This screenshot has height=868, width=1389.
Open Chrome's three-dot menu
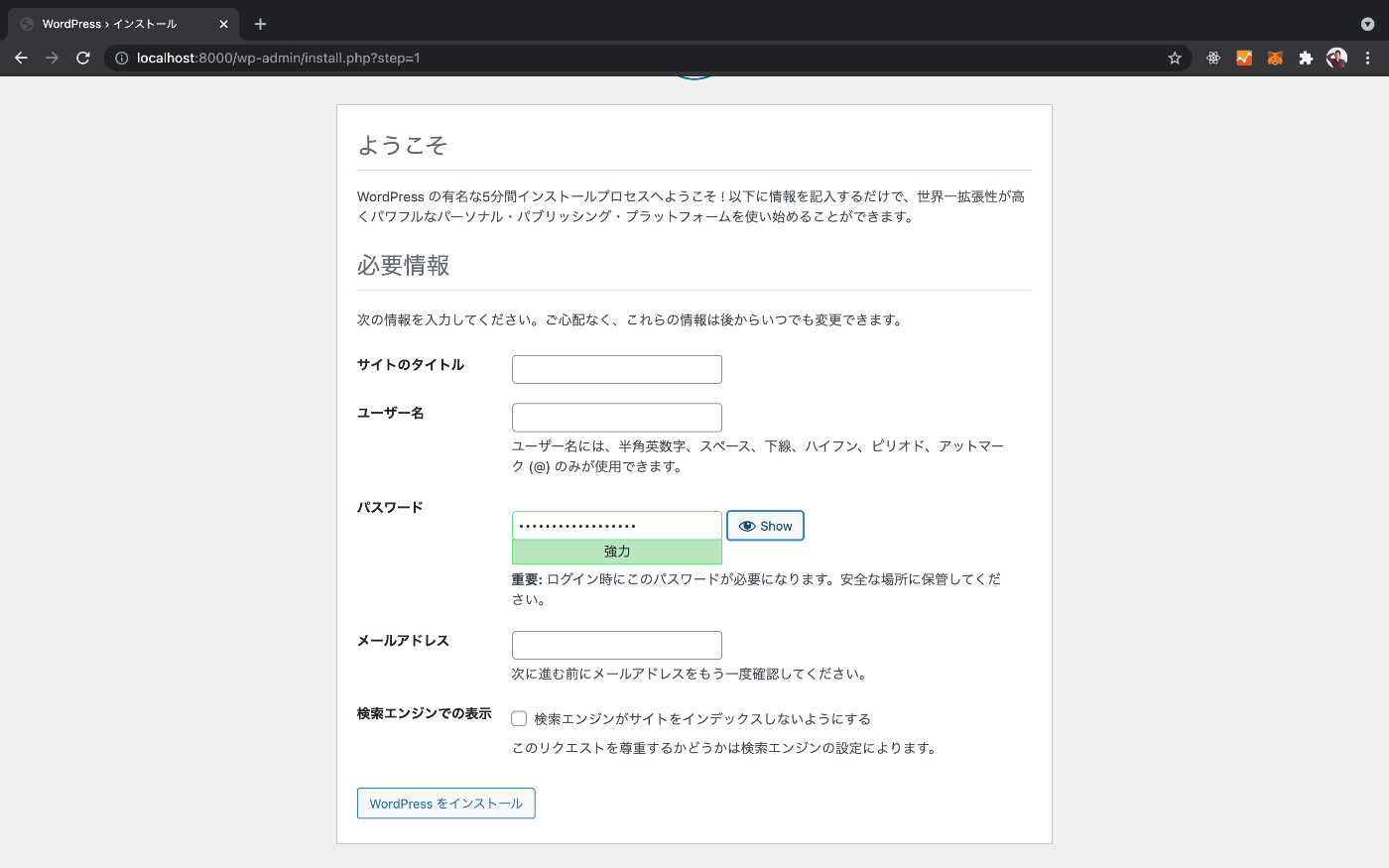pos(1369,58)
